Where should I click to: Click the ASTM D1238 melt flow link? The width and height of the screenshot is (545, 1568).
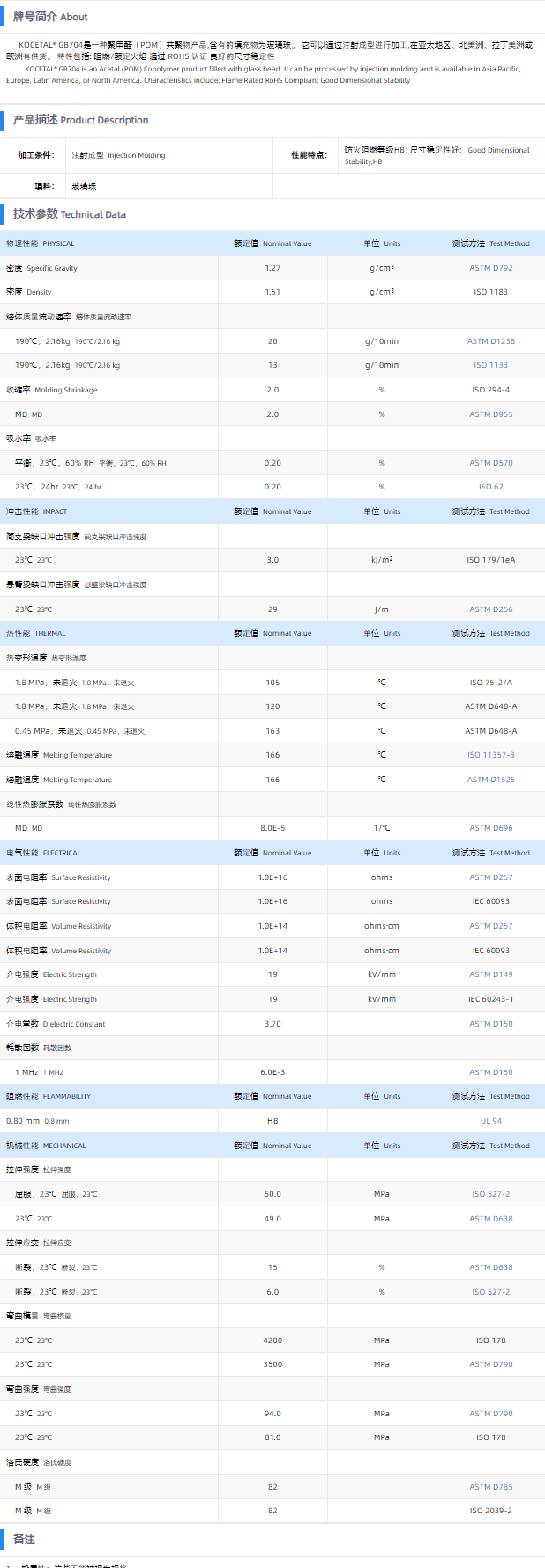coord(490,341)
